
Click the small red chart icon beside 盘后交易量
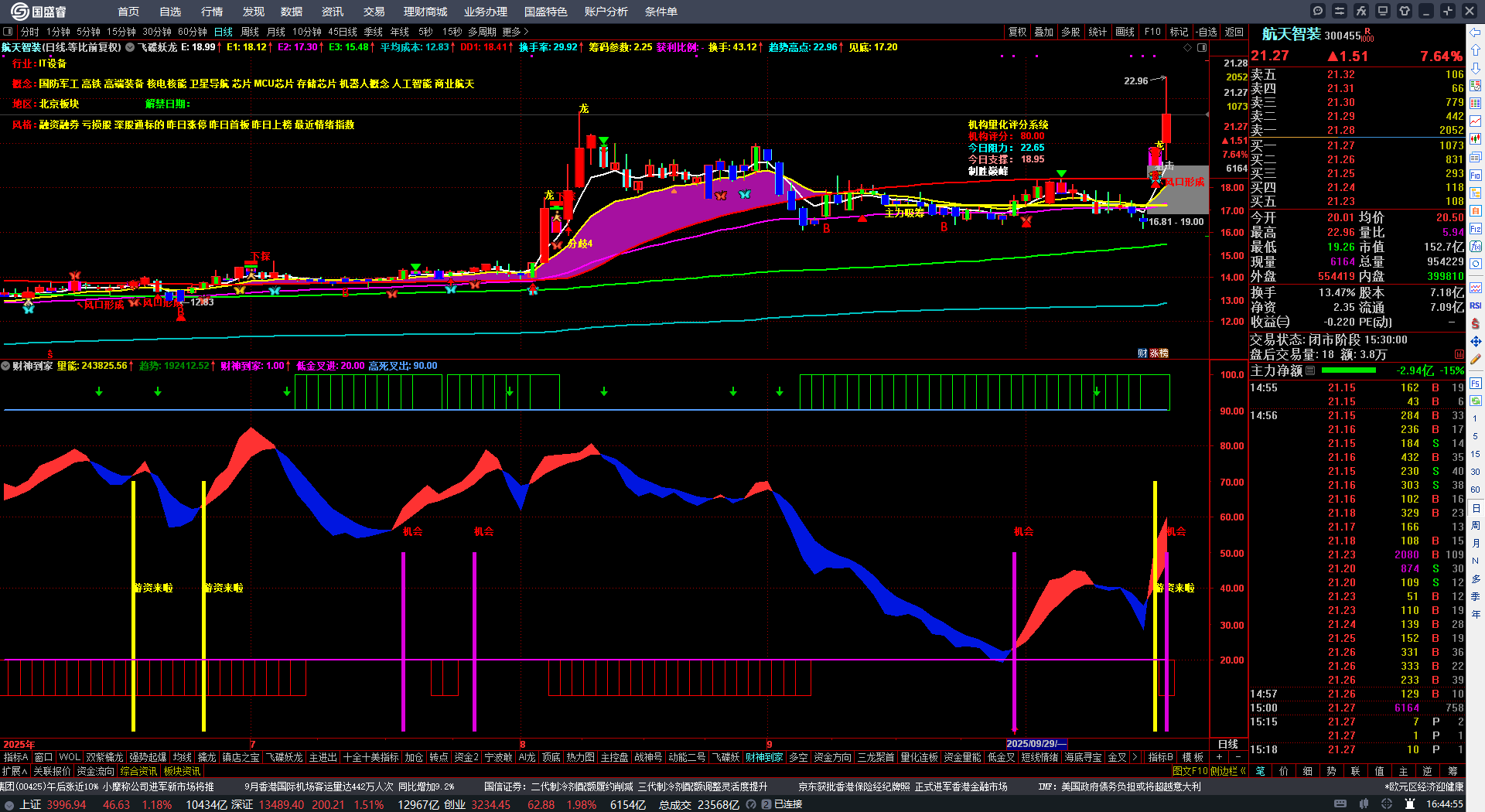1459,354
